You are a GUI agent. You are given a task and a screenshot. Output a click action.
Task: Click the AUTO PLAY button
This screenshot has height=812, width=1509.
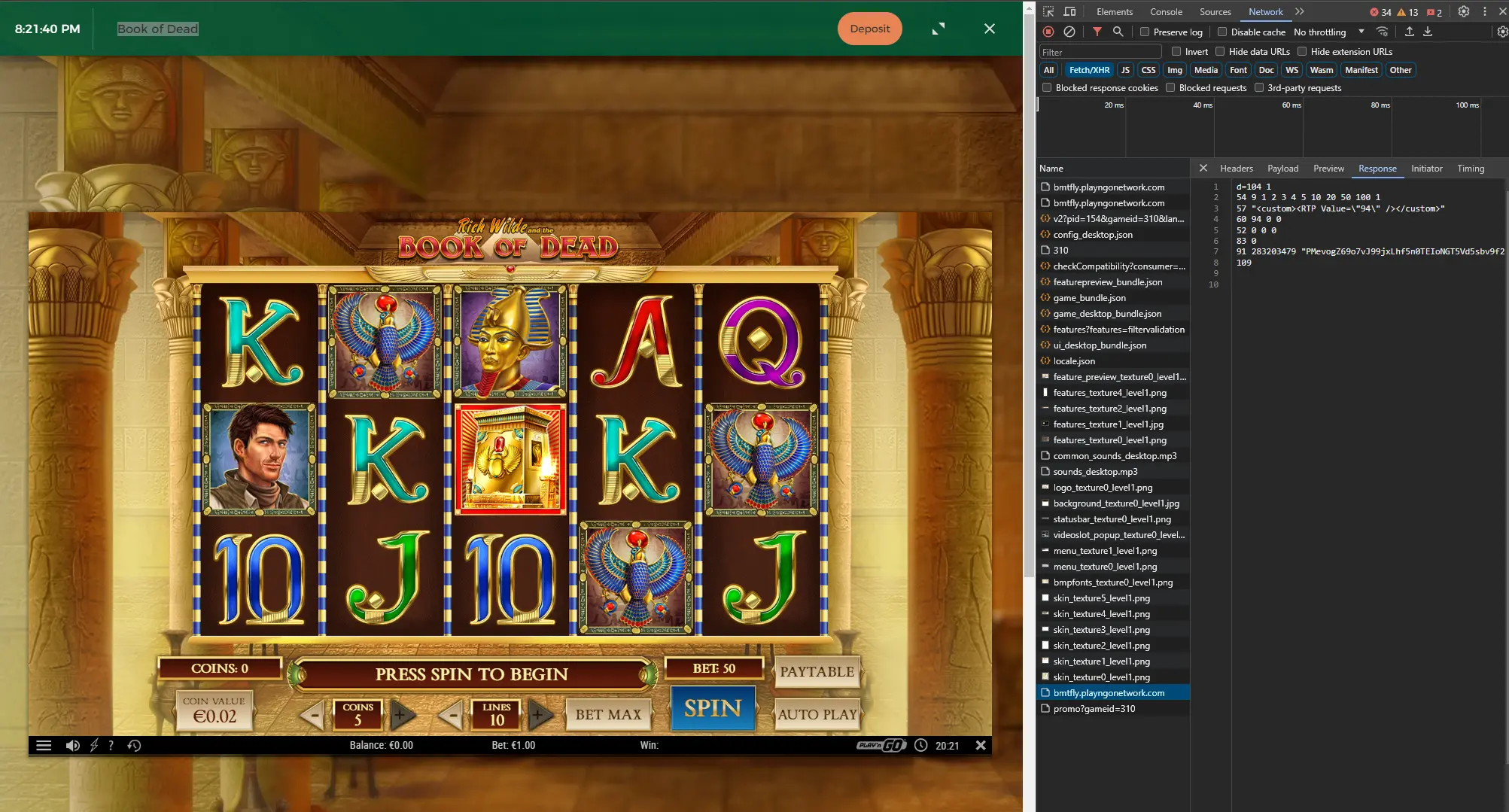tap(817, 714)
